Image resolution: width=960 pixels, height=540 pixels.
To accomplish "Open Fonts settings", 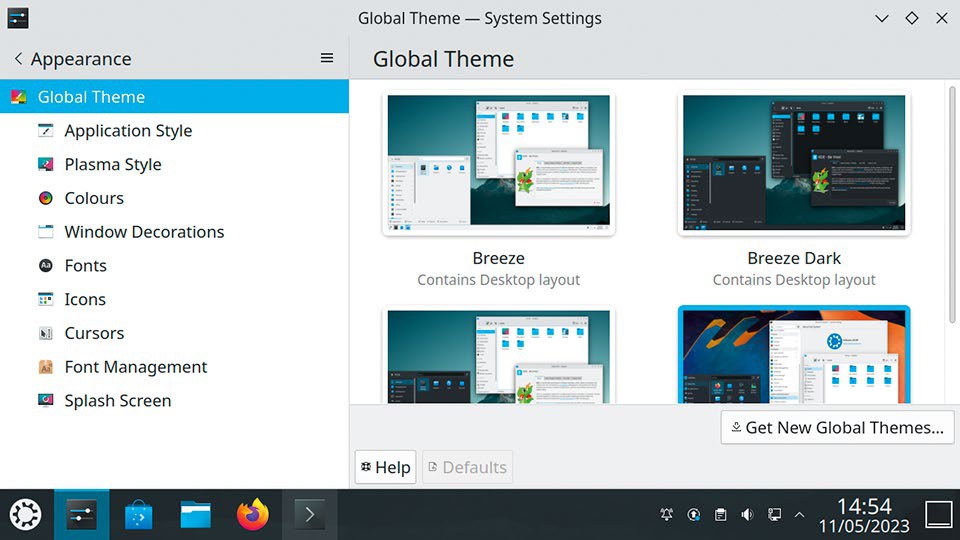I will [174, 265].
